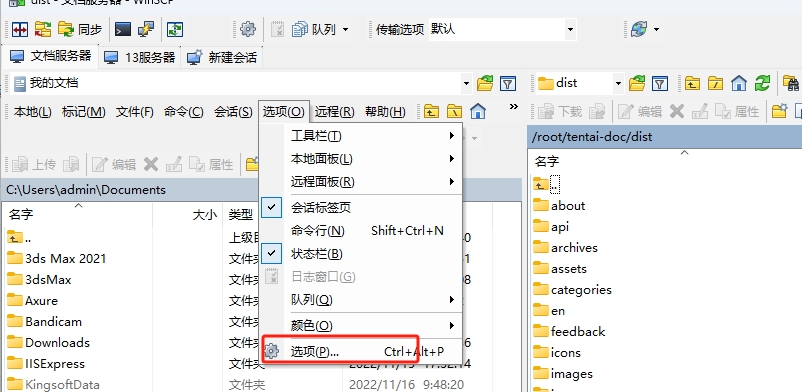Image resolution: width=802 pixels, height=392 pixels.
Task: Open the 本地(L) menu
Action: click(33, 112)
